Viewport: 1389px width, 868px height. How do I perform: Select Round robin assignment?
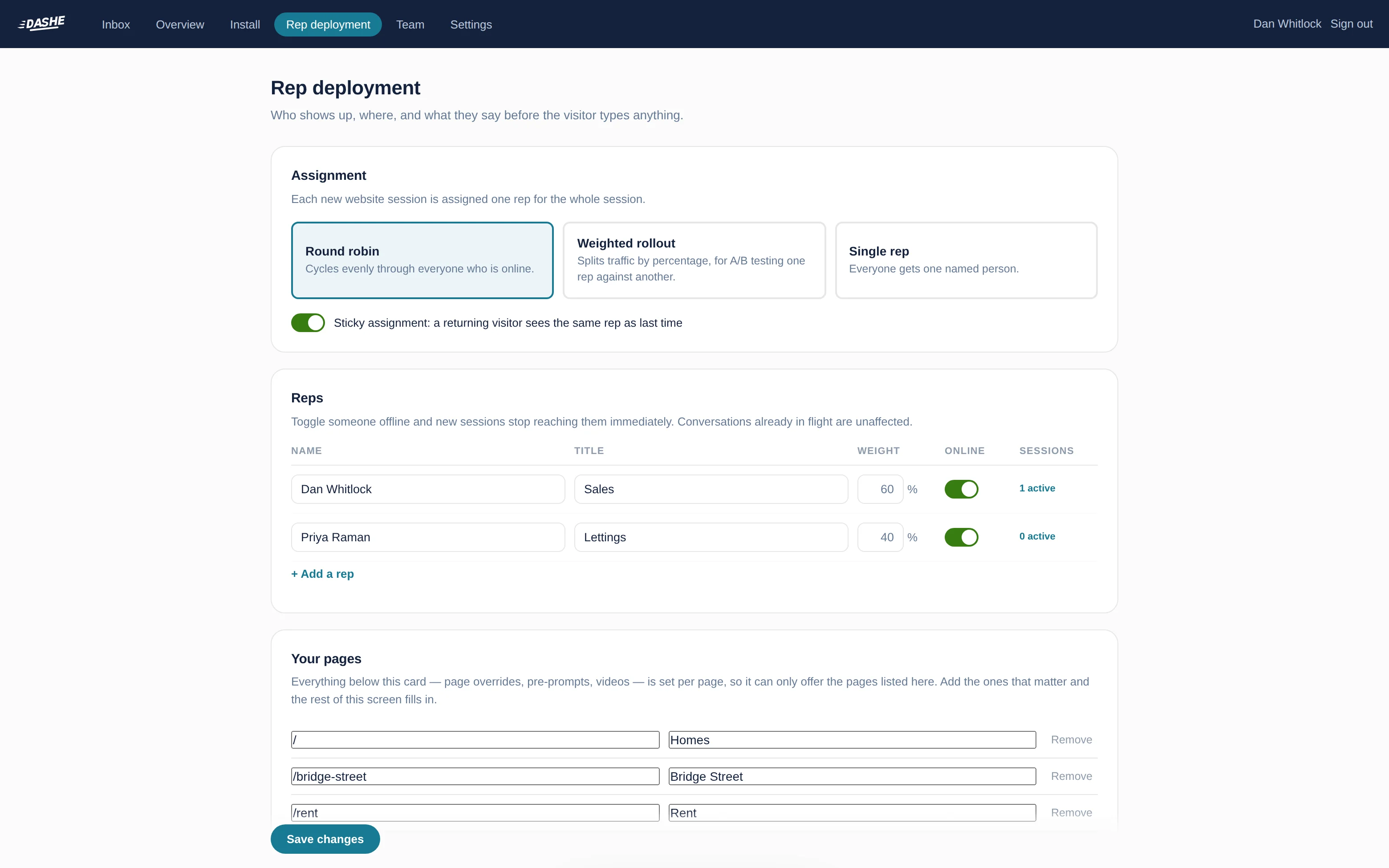[422, 260]
